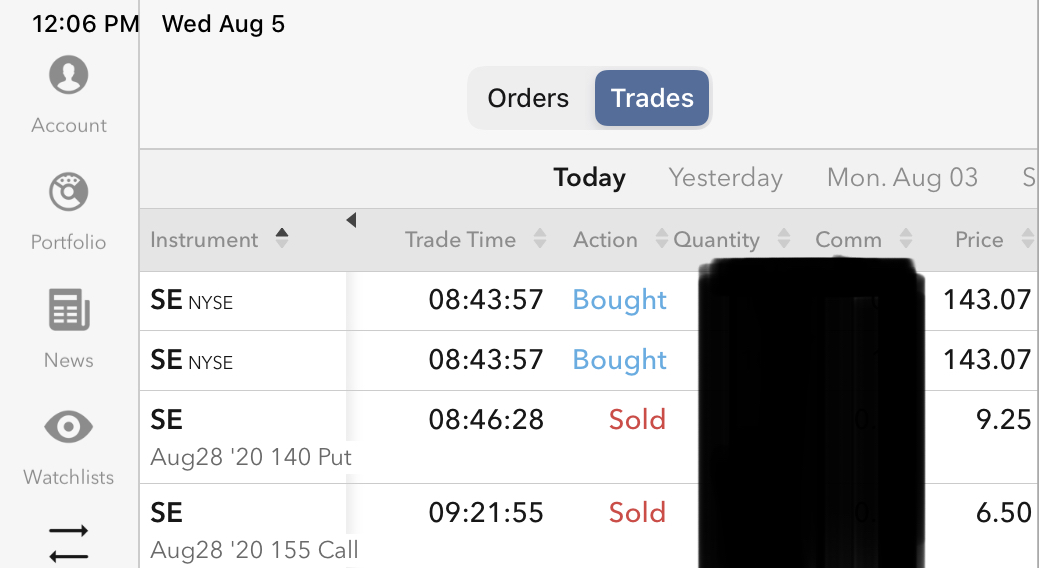Screen dimensions: 1039x568
Task: Select the Trades segment
Action: pos(652,98)
